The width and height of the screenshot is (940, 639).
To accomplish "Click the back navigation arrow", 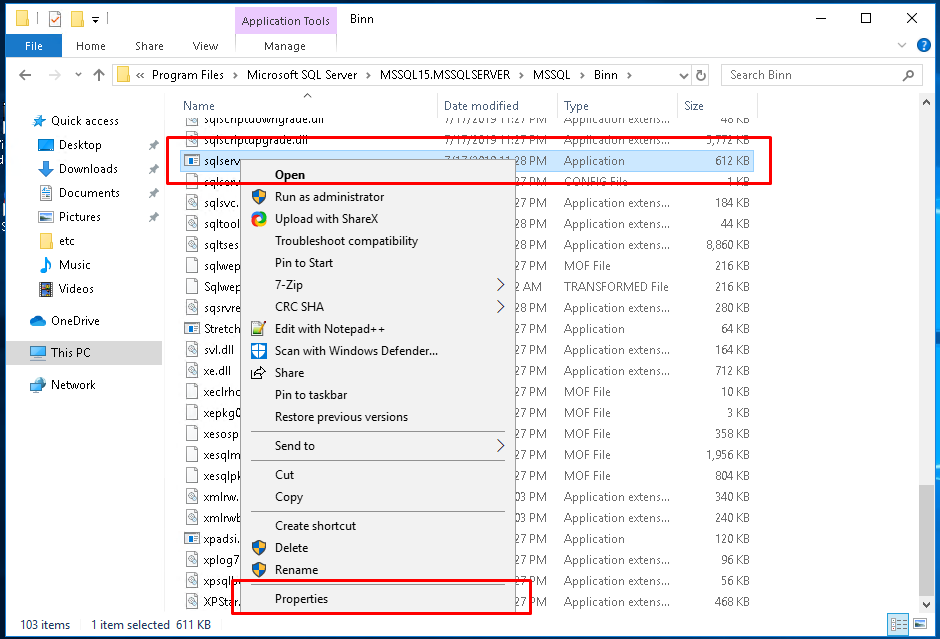I will [24, 73].
